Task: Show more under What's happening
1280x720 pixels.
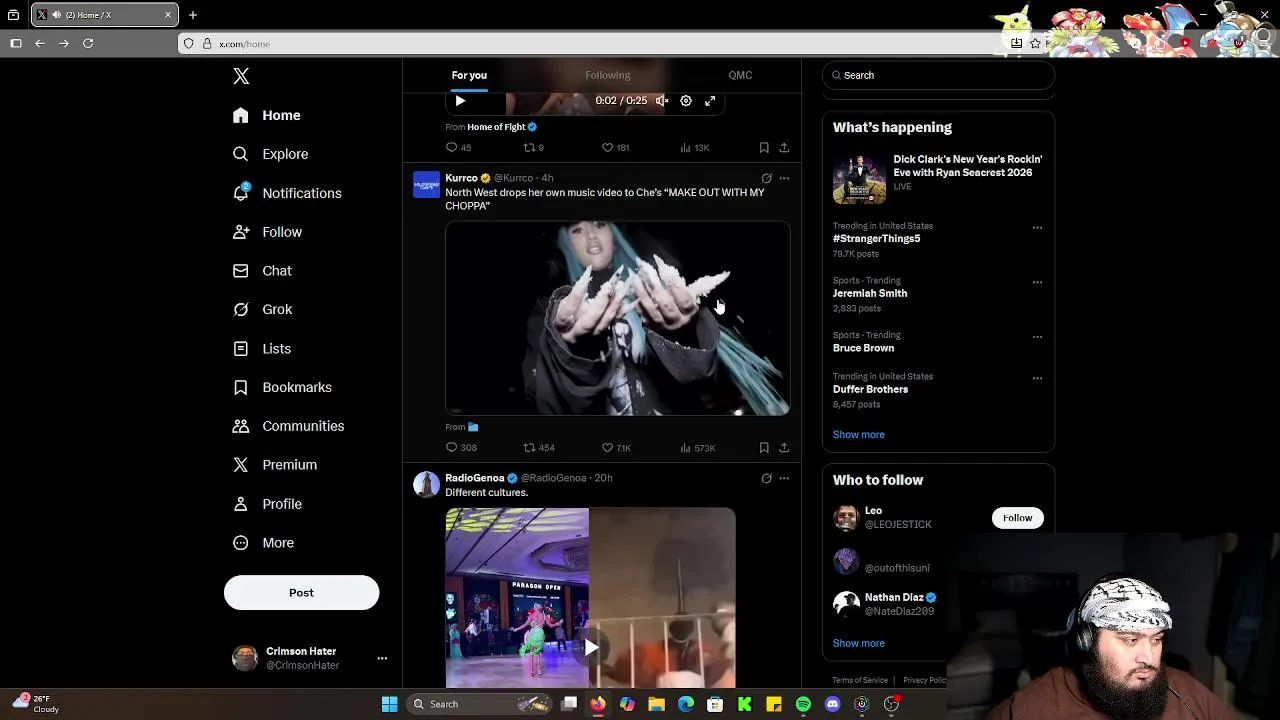Action: [x=858, y=435]
